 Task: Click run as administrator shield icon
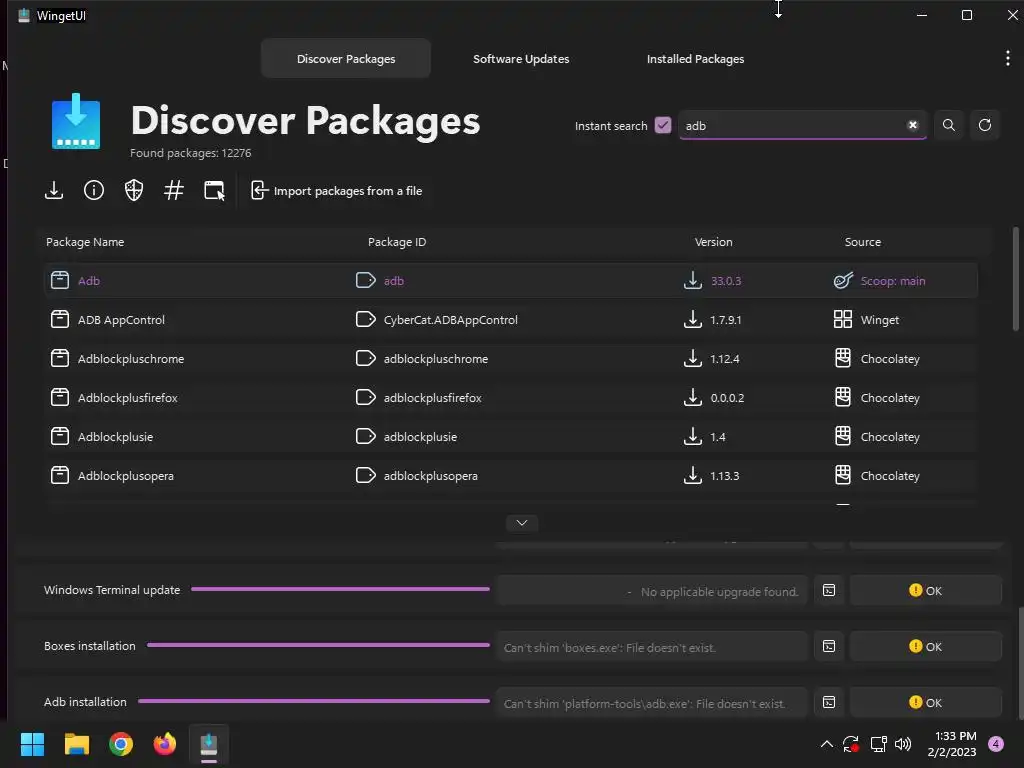(134, 191)
